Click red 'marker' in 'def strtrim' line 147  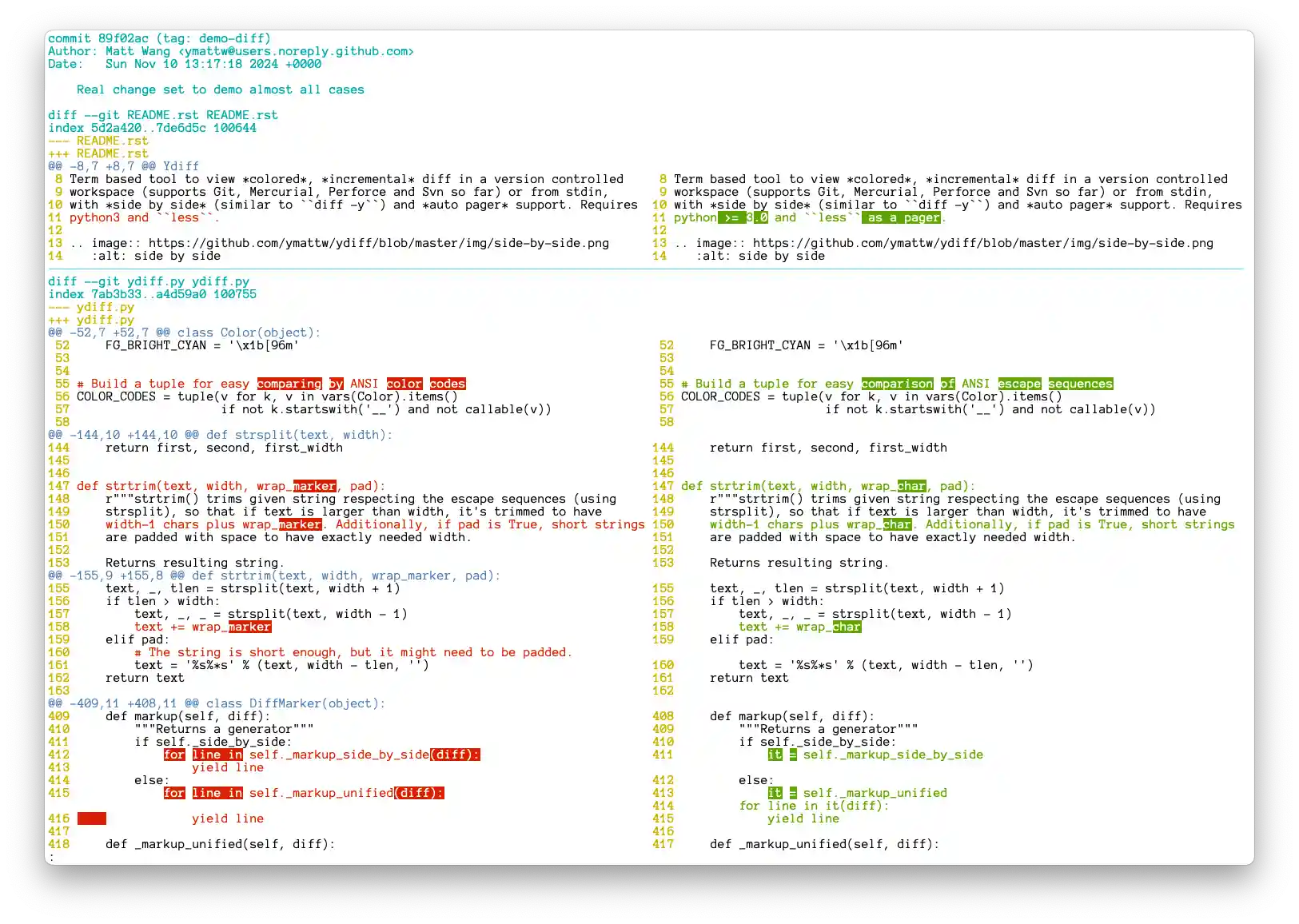(314, 486)
